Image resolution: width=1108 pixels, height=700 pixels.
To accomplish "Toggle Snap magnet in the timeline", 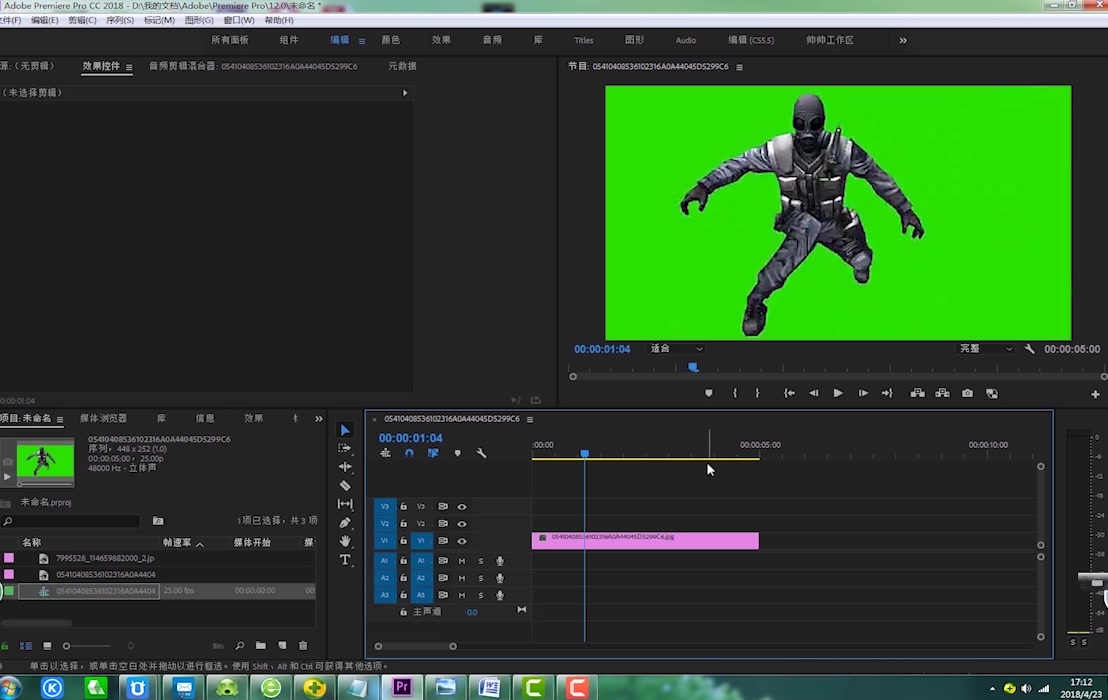I will 409,453.
